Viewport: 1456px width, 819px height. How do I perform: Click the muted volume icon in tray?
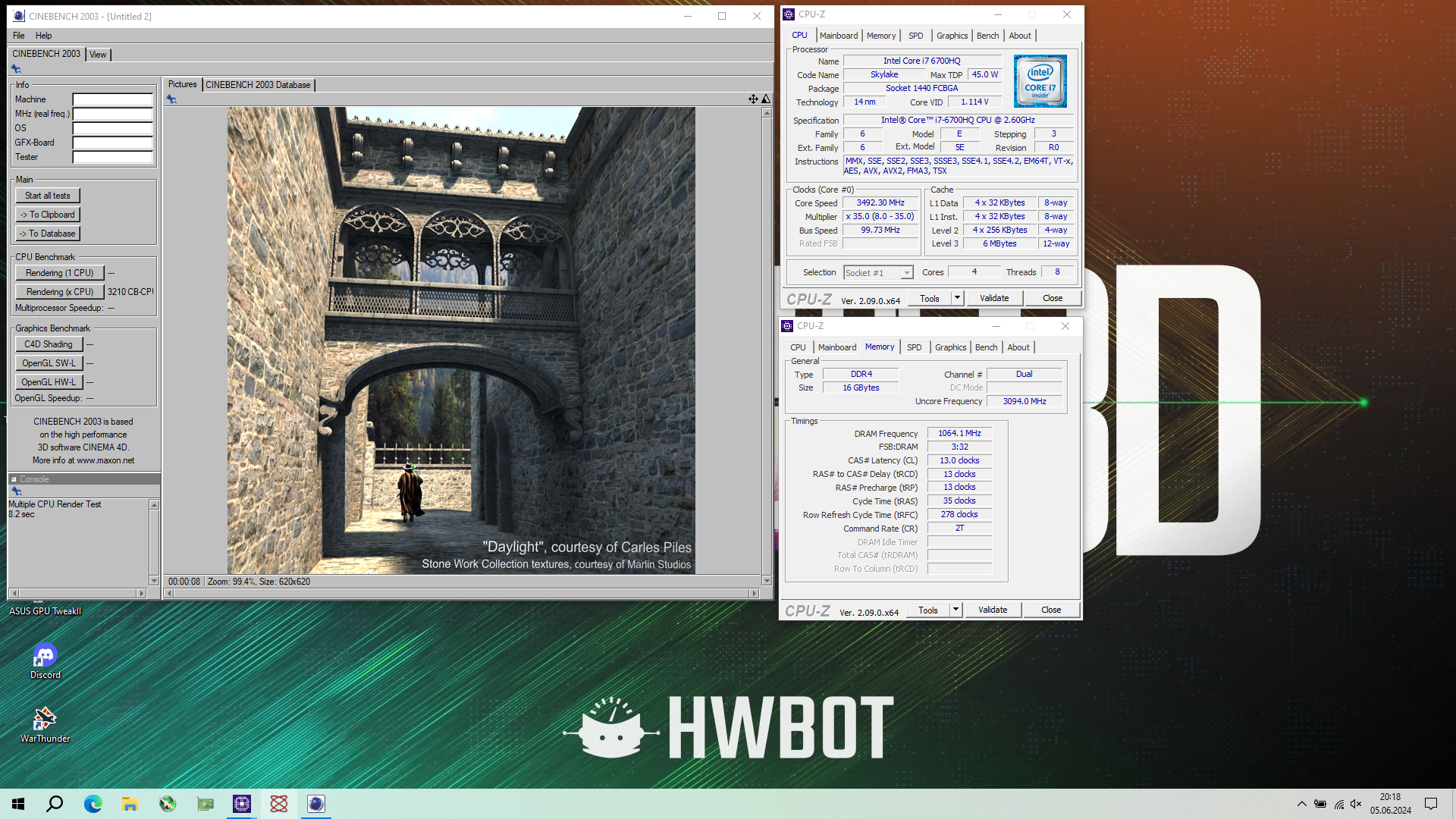1356,804
